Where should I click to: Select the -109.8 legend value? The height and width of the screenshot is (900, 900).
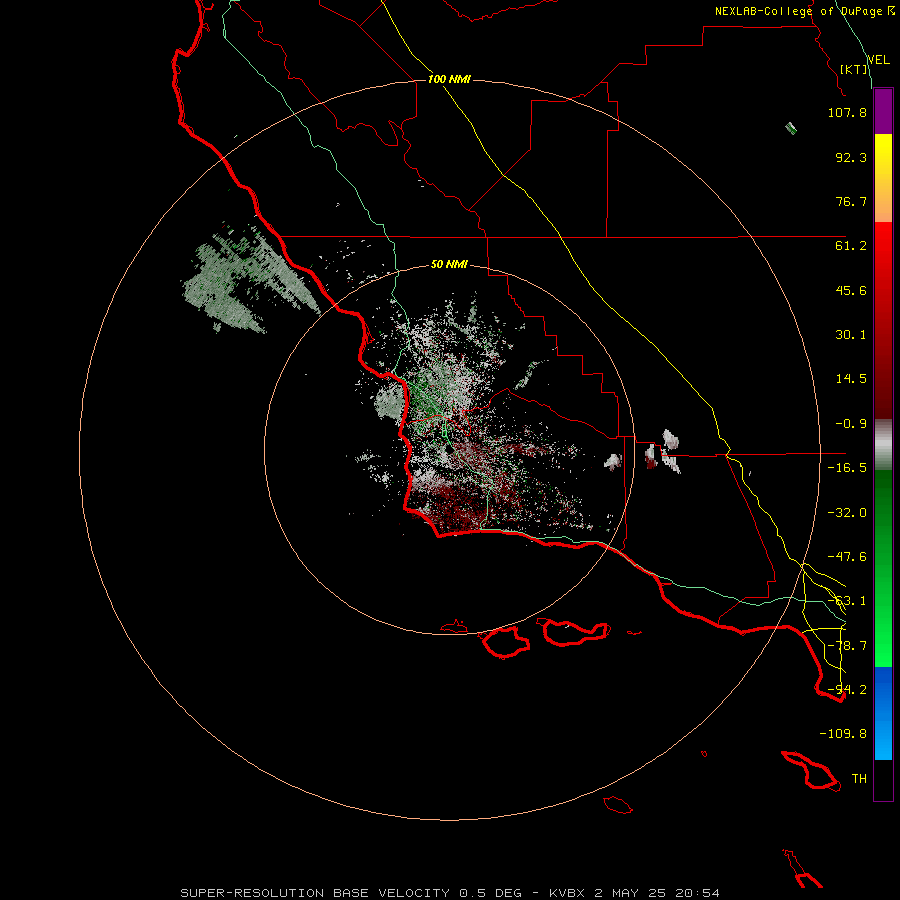[x=843, y=734]
